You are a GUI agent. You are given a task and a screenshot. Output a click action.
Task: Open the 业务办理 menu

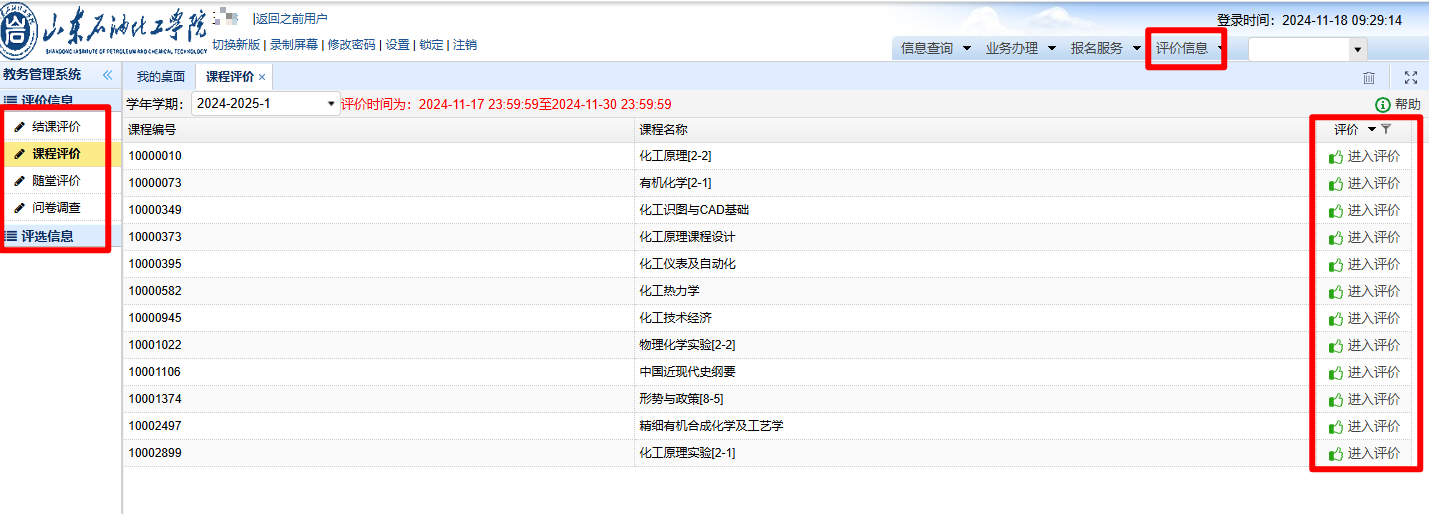pos(1020,48)
